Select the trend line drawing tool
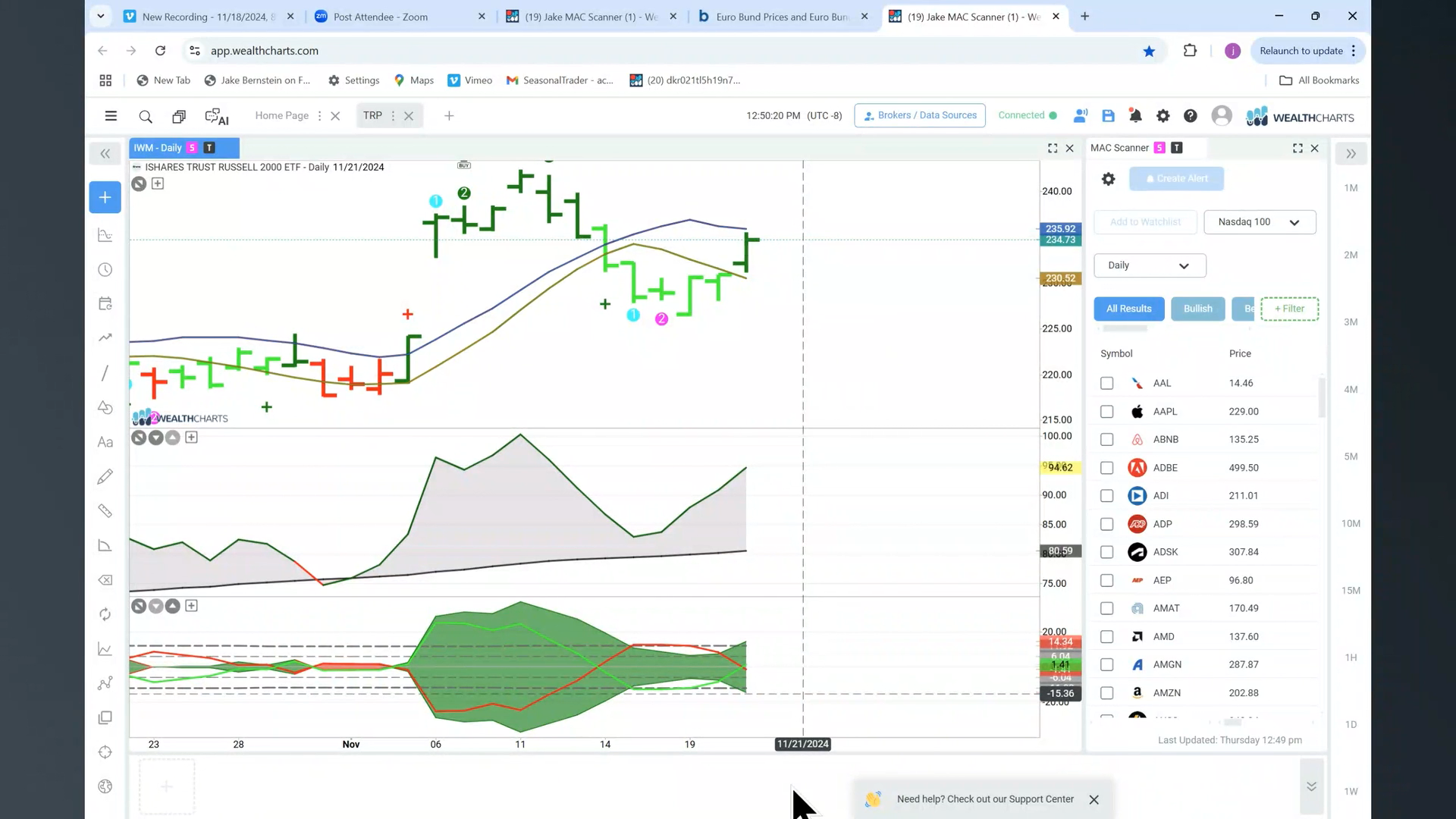 point(105,373)
